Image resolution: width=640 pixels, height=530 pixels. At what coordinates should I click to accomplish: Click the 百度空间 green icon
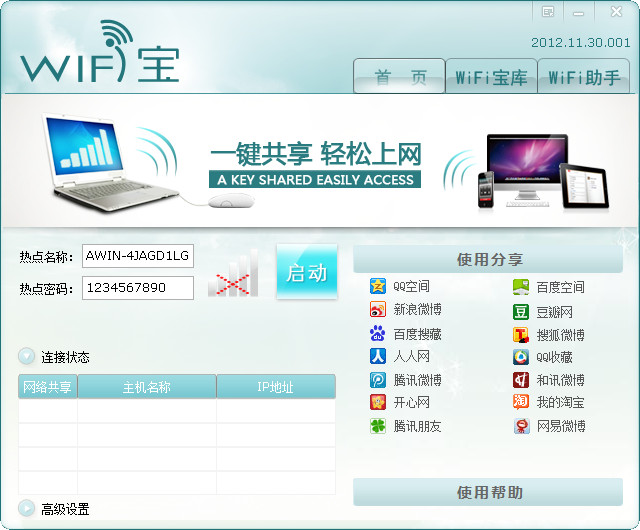(521, 287)
